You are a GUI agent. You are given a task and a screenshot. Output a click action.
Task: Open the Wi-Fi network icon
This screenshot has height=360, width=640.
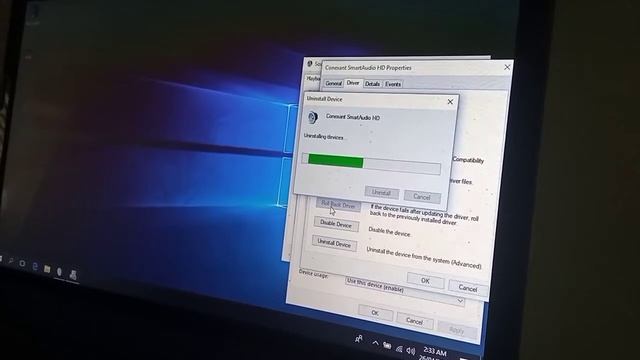click(399, 349)
